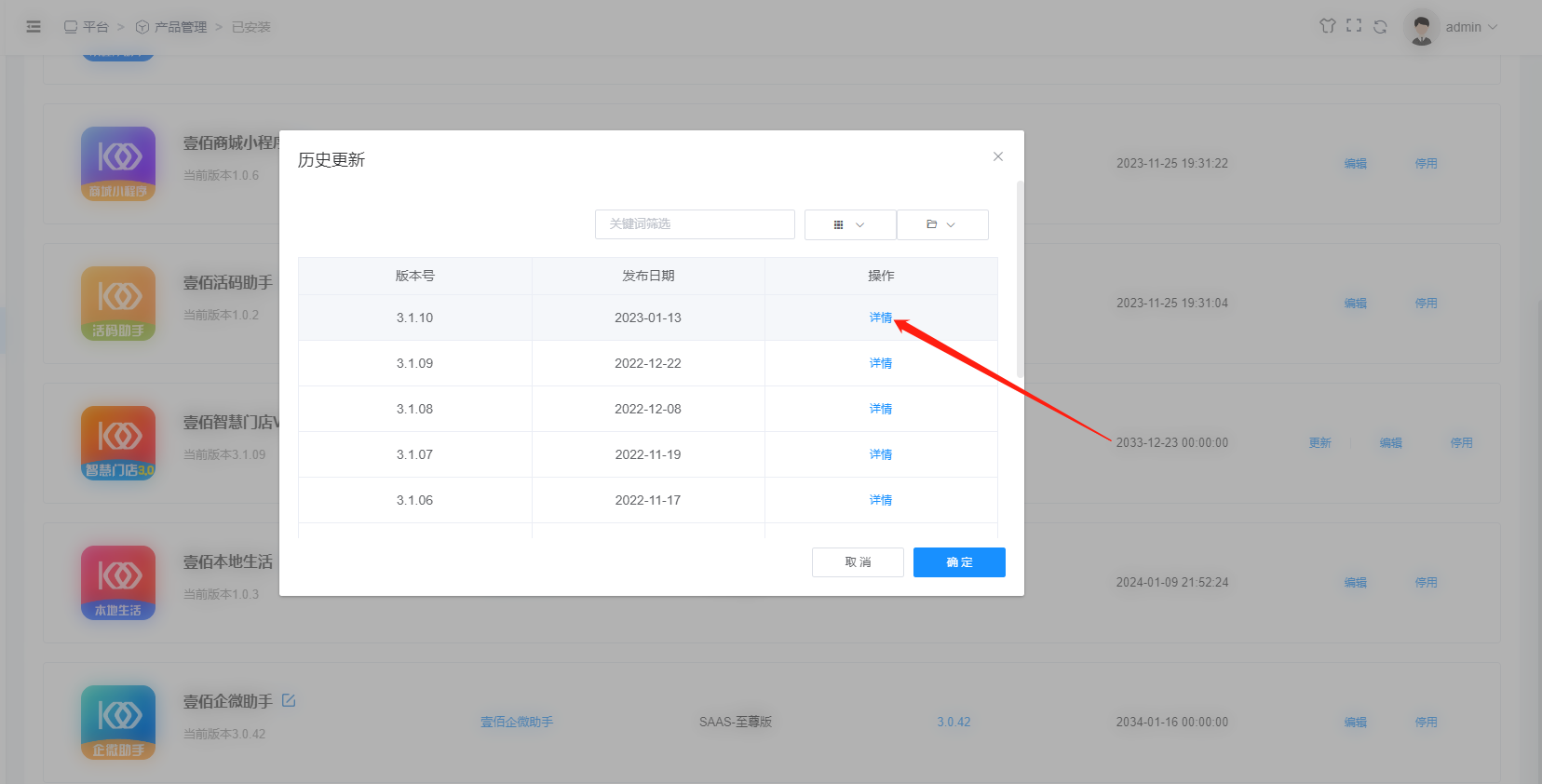Expand the admin account dropdown

(x=1471, y=27)
